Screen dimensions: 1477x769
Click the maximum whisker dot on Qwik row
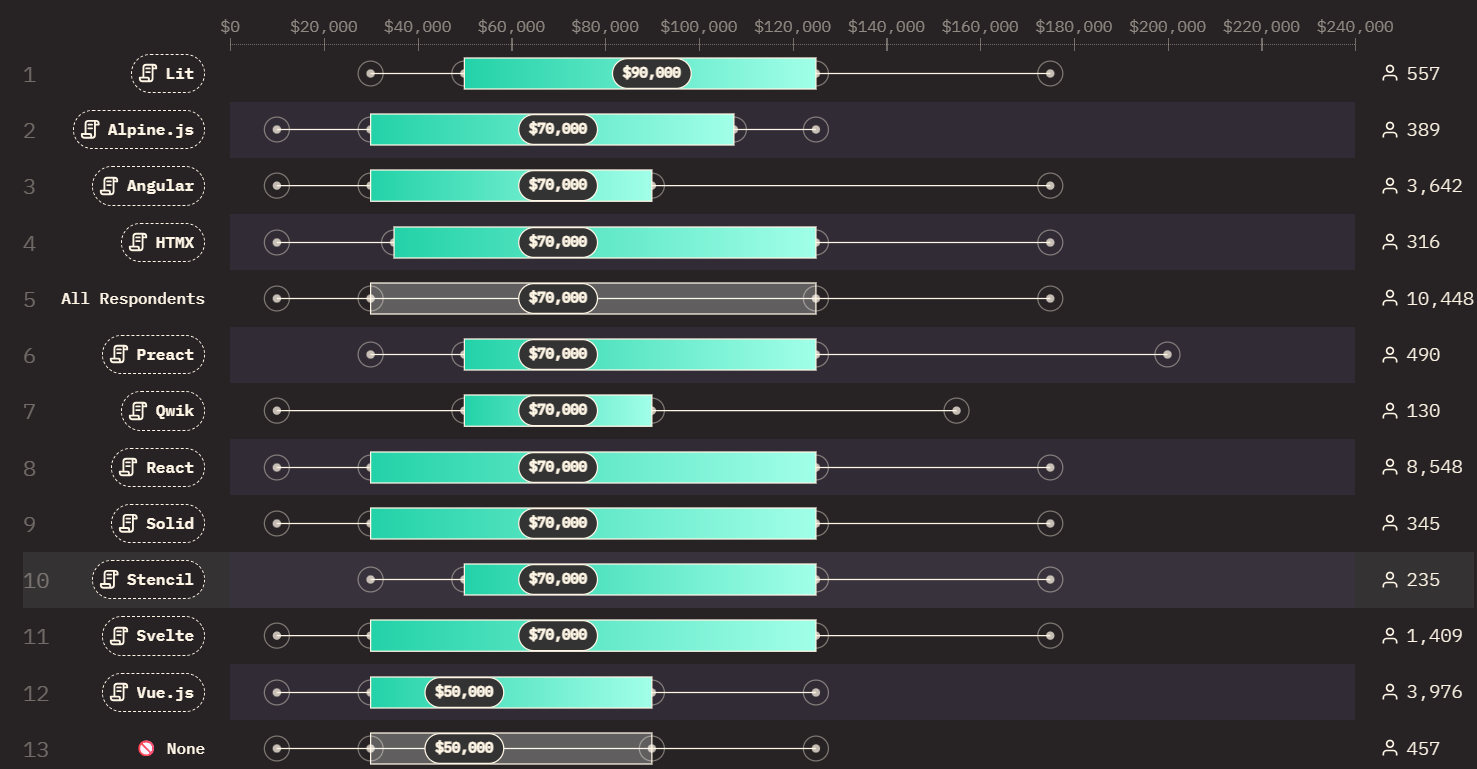coord(956,411)
